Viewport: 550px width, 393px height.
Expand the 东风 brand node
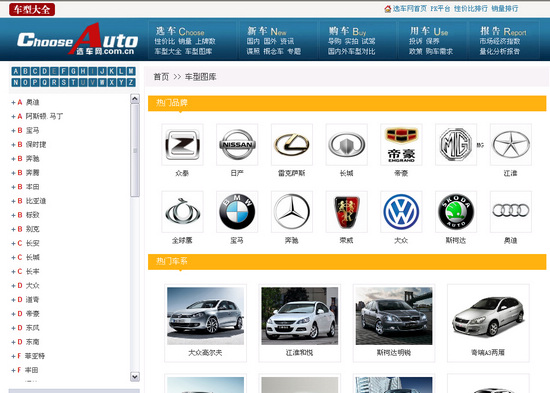point(13,328)
